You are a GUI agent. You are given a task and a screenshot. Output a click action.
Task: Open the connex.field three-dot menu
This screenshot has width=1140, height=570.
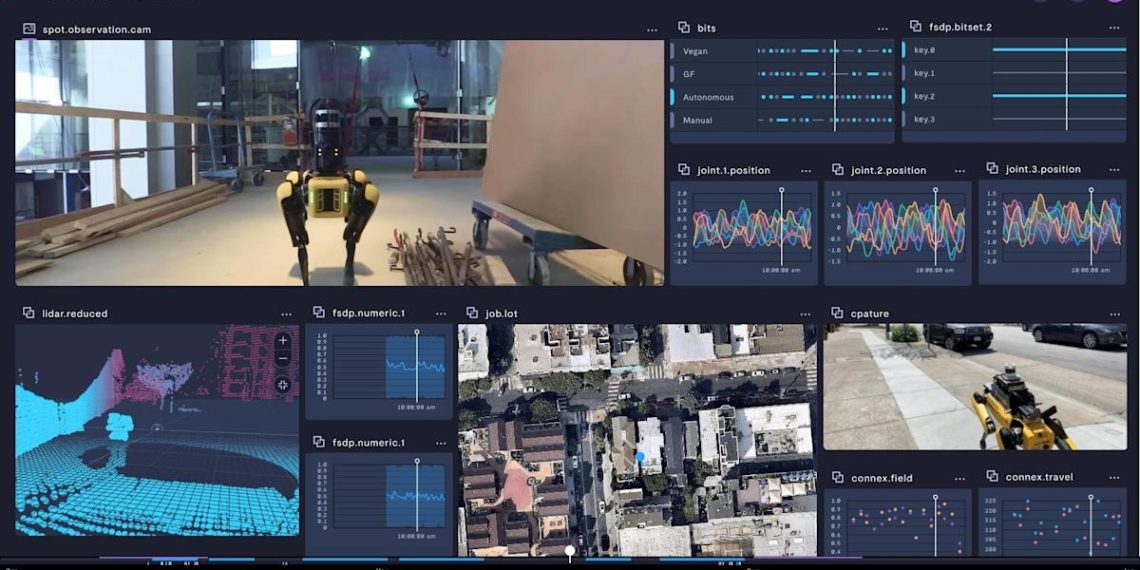tap(960, 478)
